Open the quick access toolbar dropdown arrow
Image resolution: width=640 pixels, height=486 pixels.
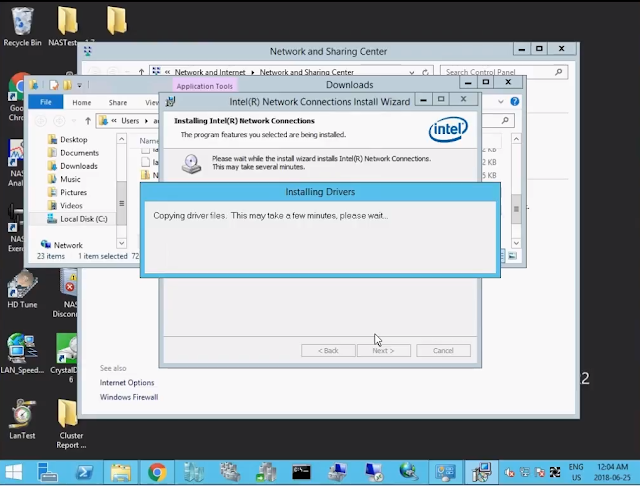click(80, 85)
